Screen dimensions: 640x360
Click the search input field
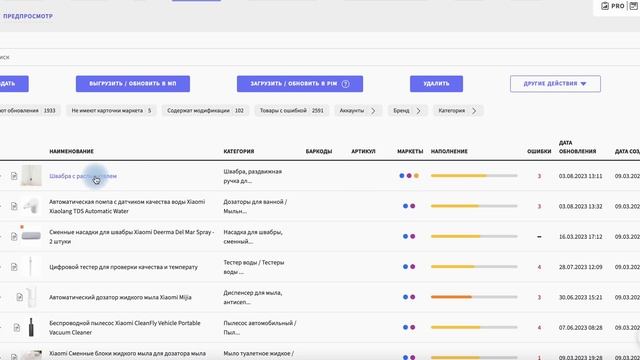pos(320,57)
